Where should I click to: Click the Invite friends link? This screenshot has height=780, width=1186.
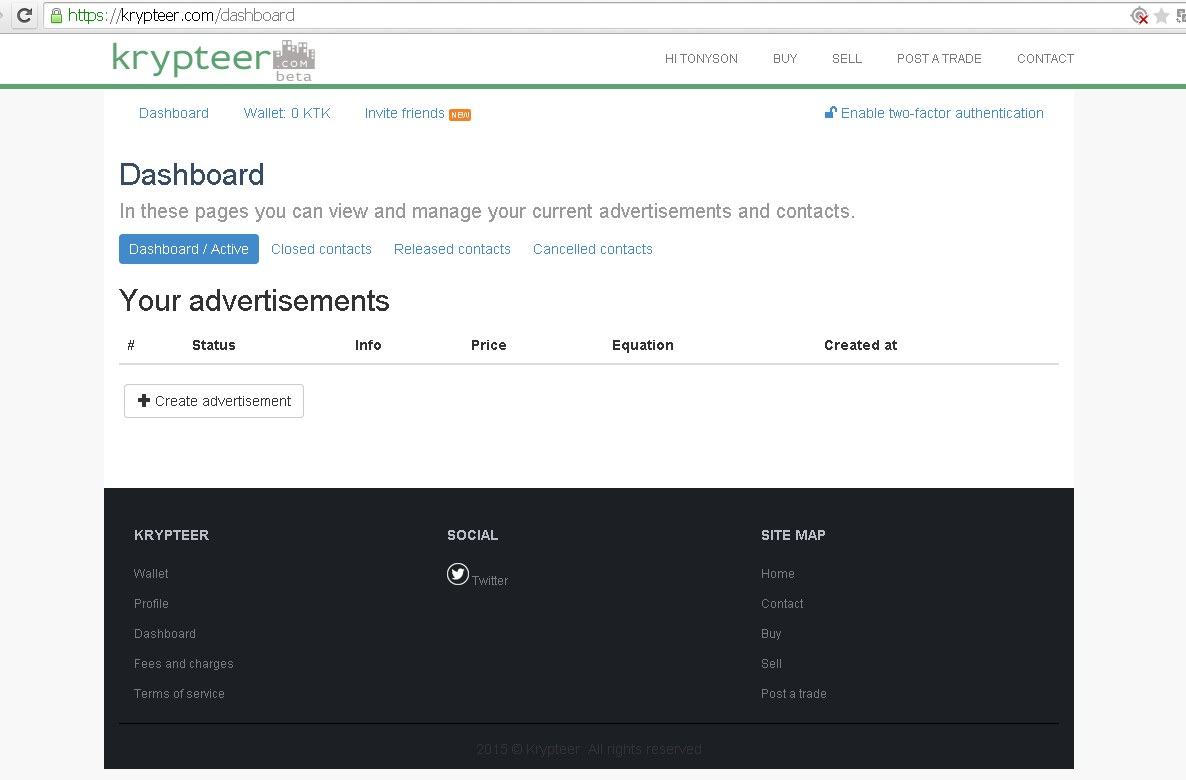(x=405, y=113)
